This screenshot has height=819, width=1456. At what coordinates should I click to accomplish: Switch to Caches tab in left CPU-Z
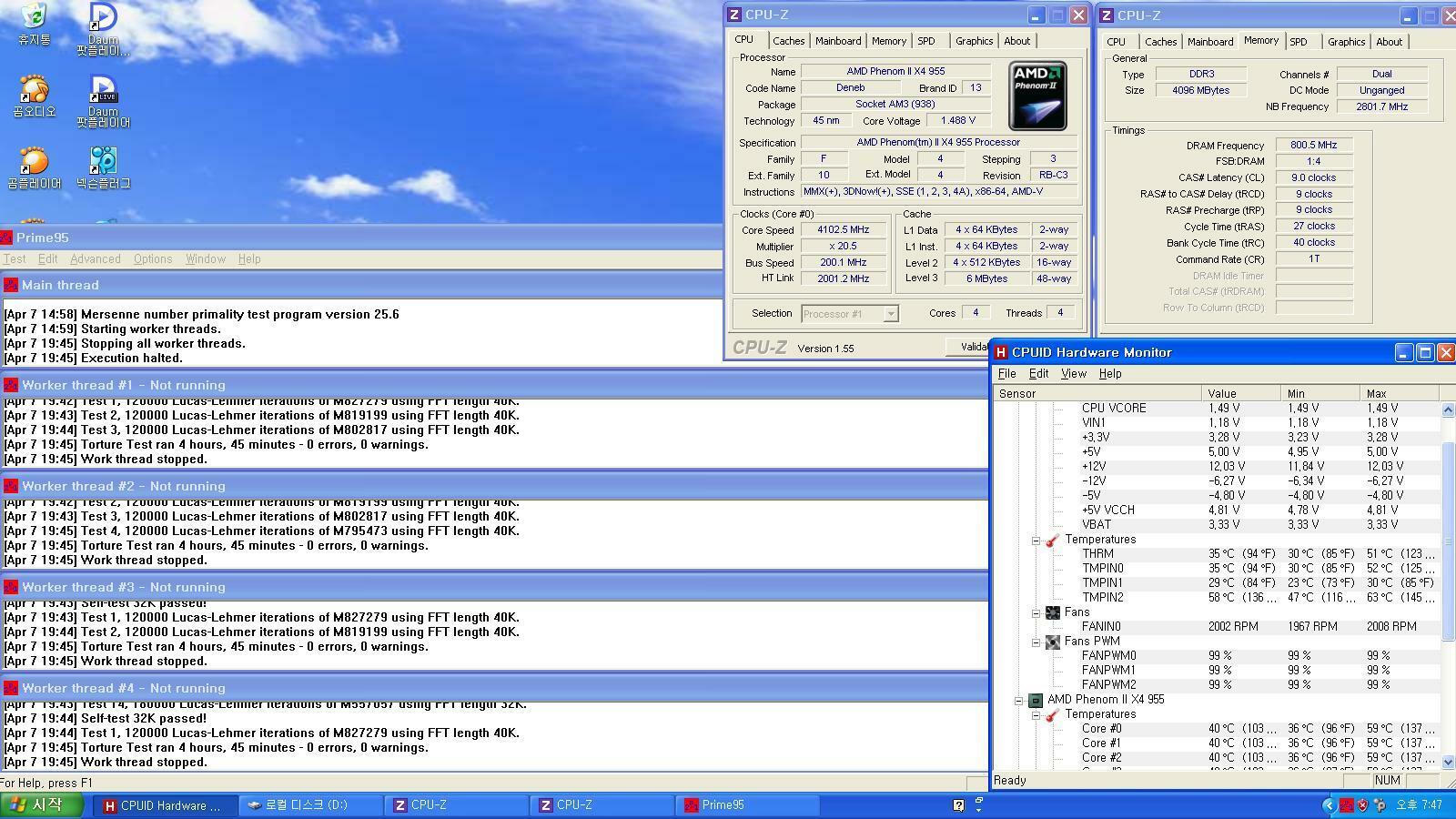pos(788,41)
